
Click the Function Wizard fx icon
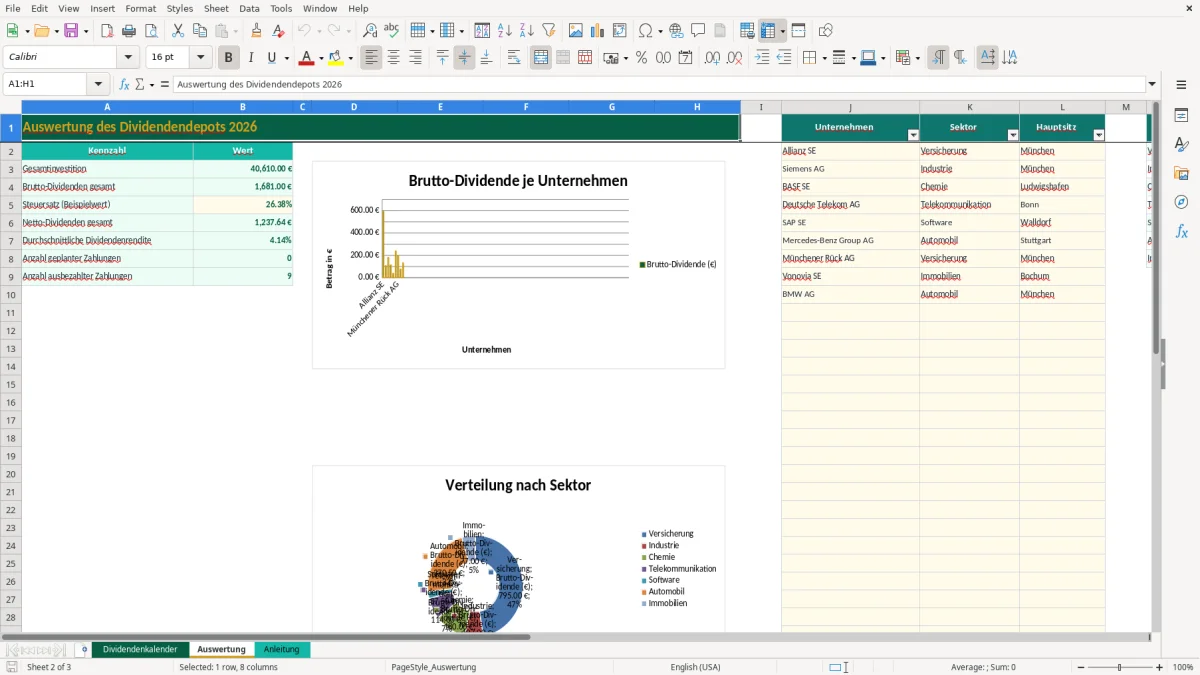[125, 84]
